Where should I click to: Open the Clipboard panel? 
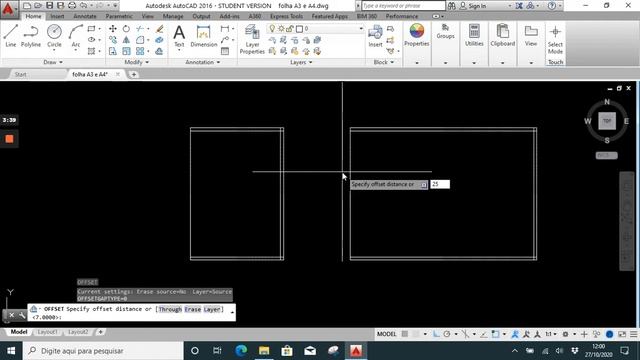coord(502,35)
